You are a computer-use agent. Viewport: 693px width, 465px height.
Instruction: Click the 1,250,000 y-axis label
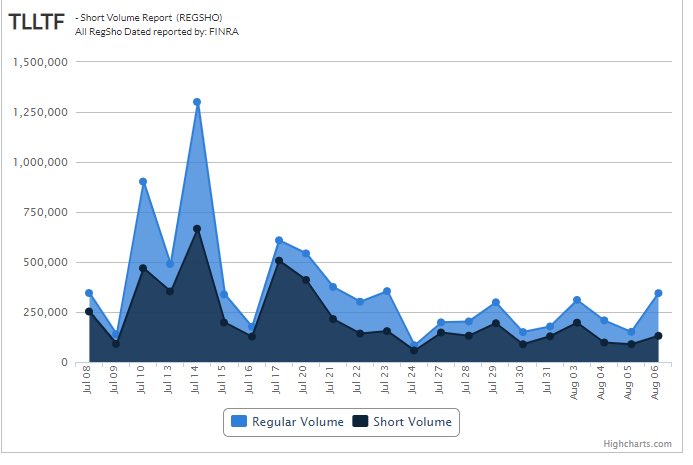[x=40, y=112]
